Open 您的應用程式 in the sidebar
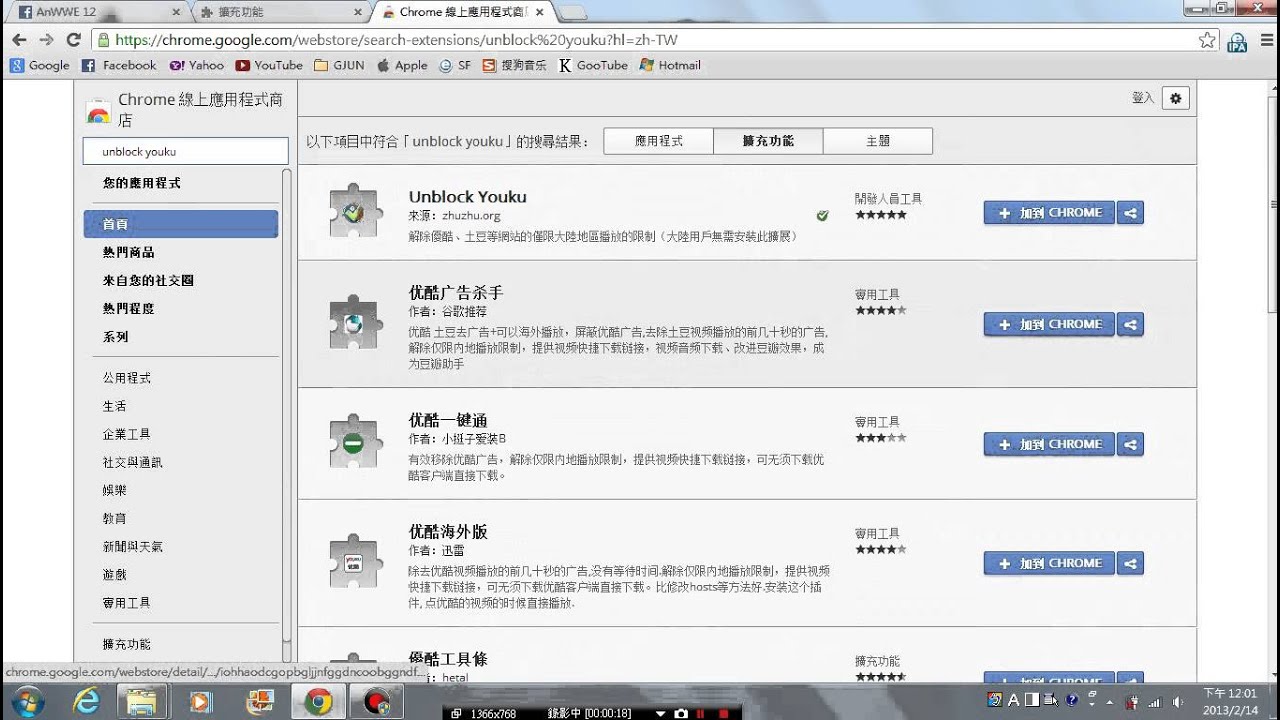The image size is (1280, 720). (x=141, y=183)
